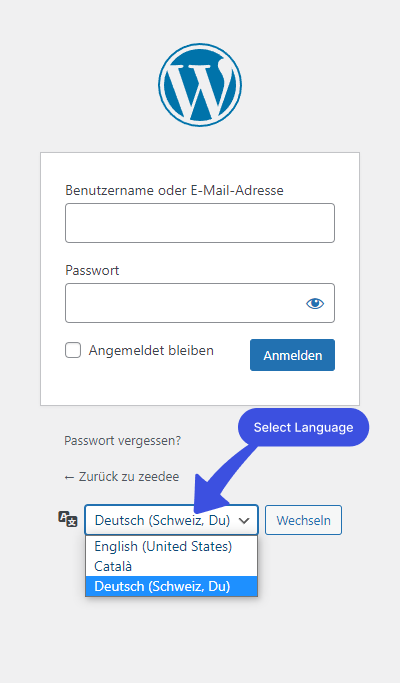This screenshot has height=683, width=400.
Task: Click the Passwort field label
Action: [92, 270]
